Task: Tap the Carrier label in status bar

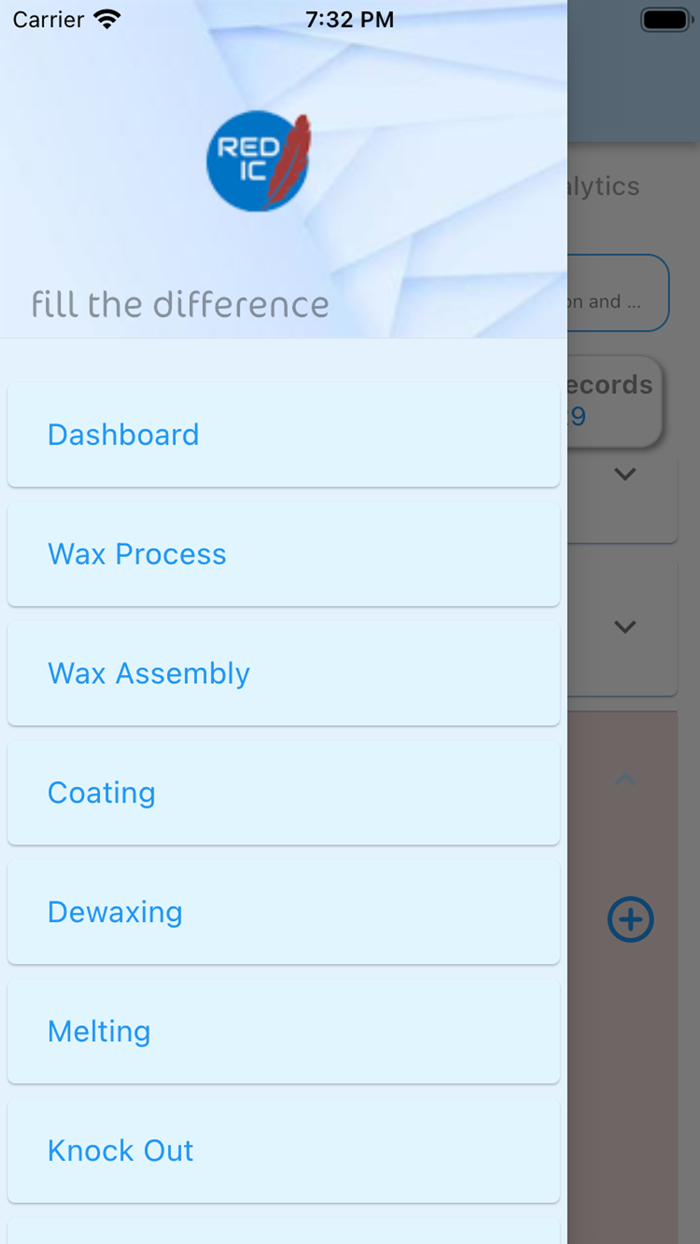Action: point(48,19)
